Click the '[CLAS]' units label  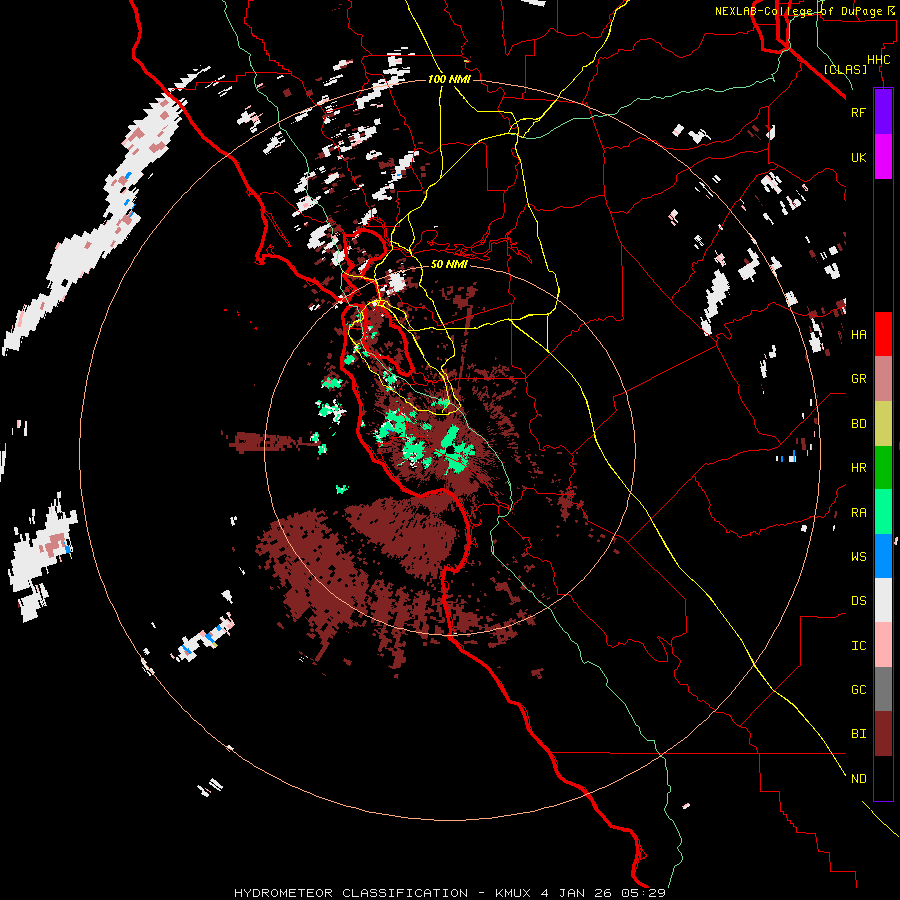point(845,69)
